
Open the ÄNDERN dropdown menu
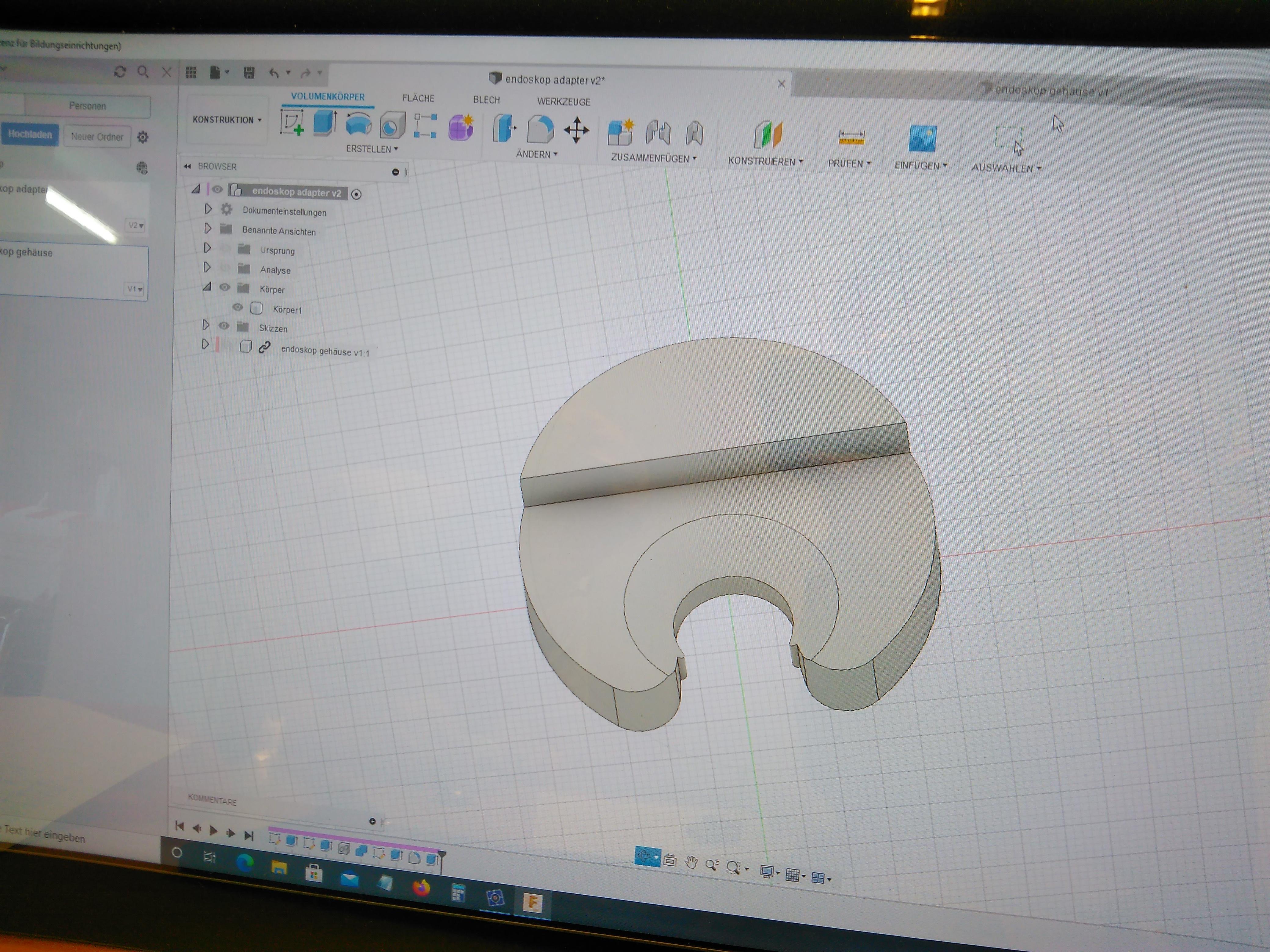point(537,154)
